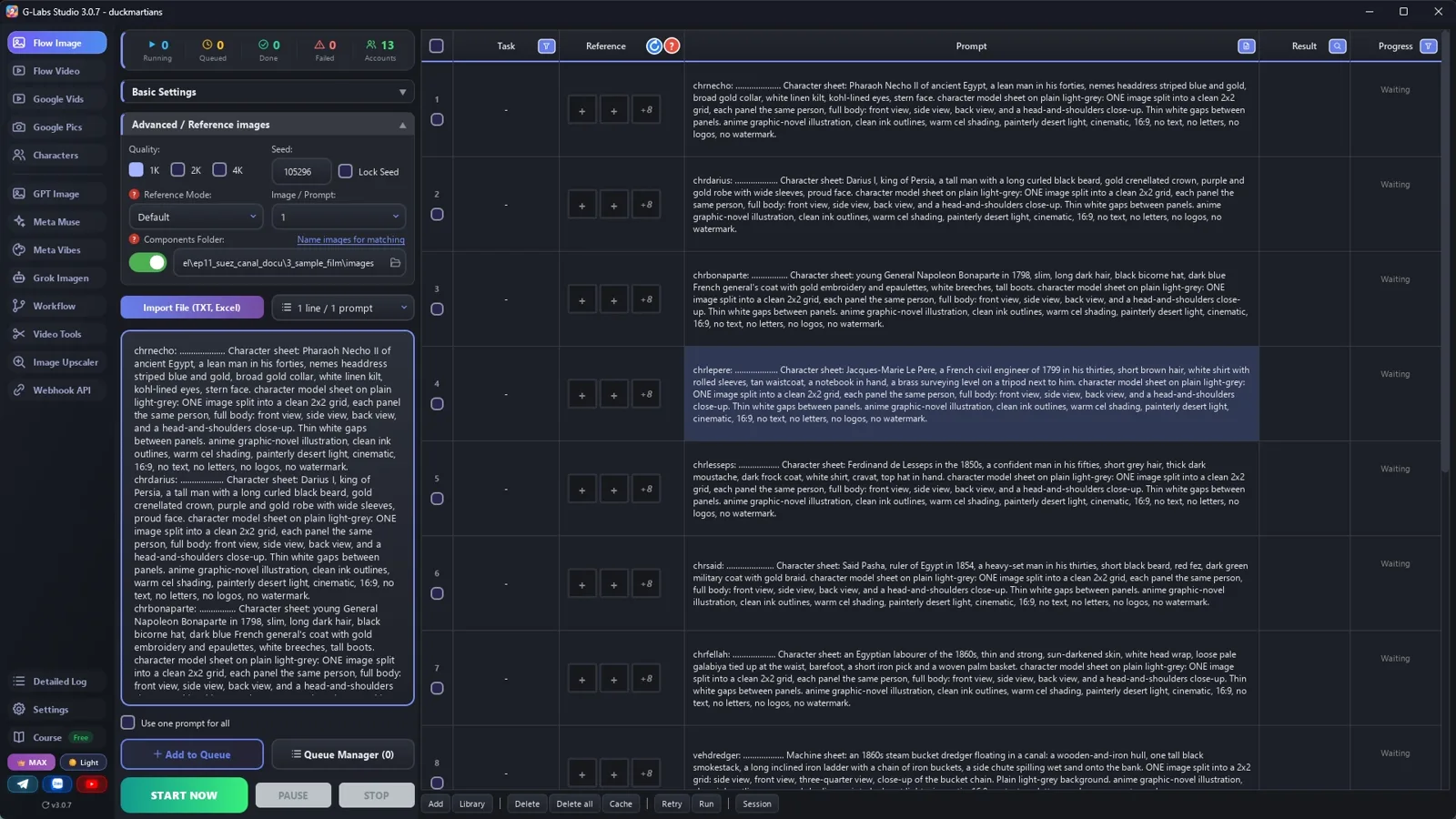Open the Reference Mode Default dropdown
This screenshot has width=1456, height=819.
196,217
